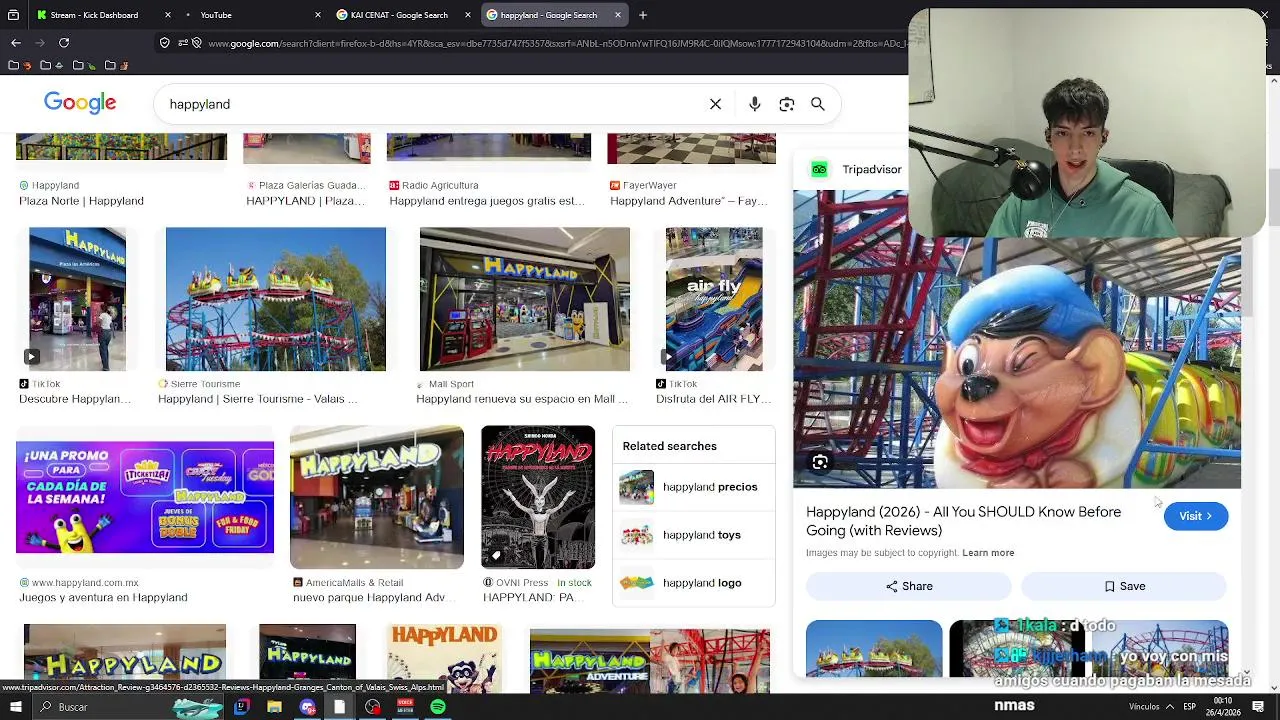Open AmericaMalls & Retail Happyland thumbnail
1280x720 pixels.
(x=377, y=497)
